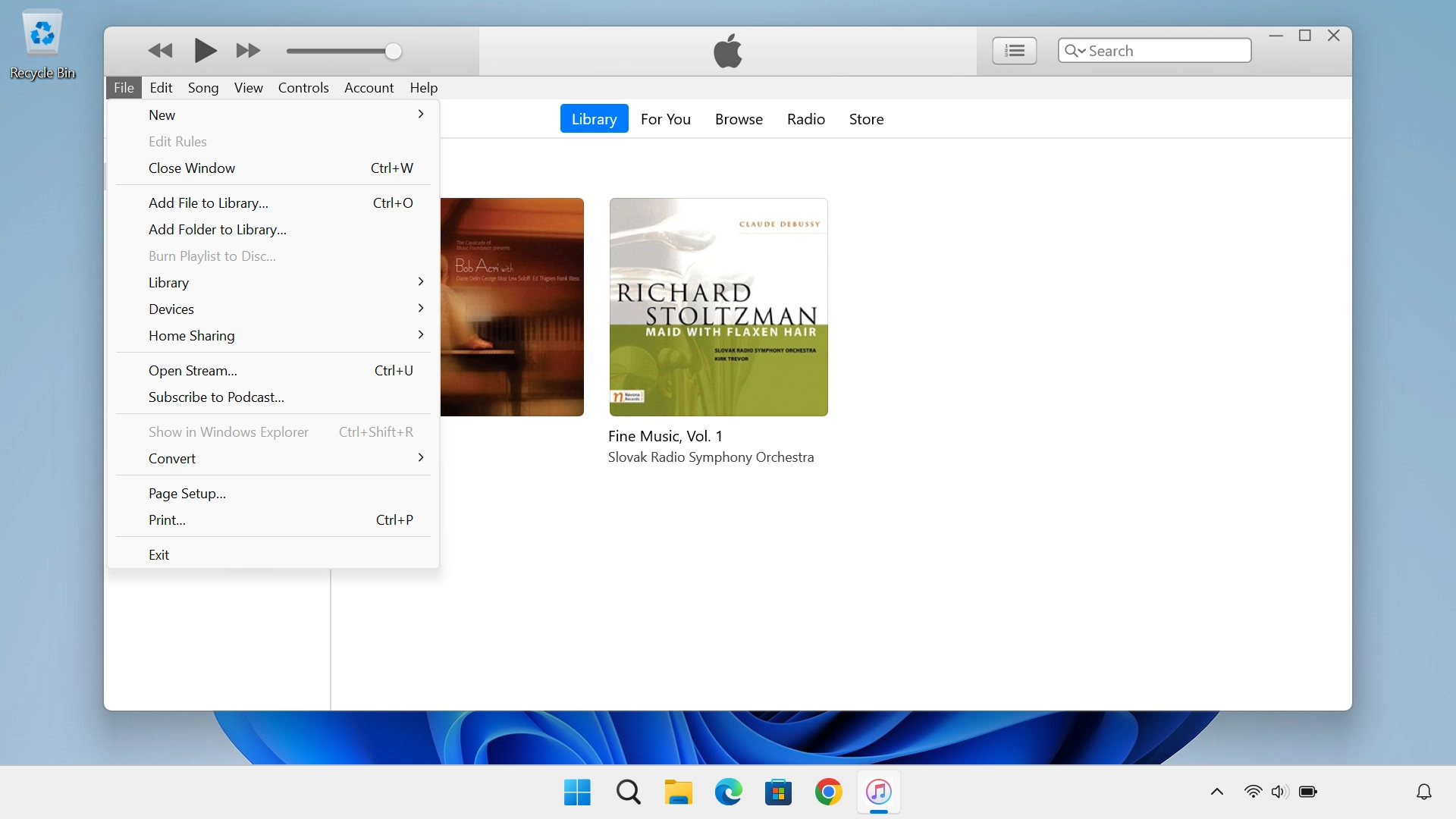Open the Controls menu
The height and width of the screenshot is (819, 1456).
pyautogui.click(x=303, y=87)
